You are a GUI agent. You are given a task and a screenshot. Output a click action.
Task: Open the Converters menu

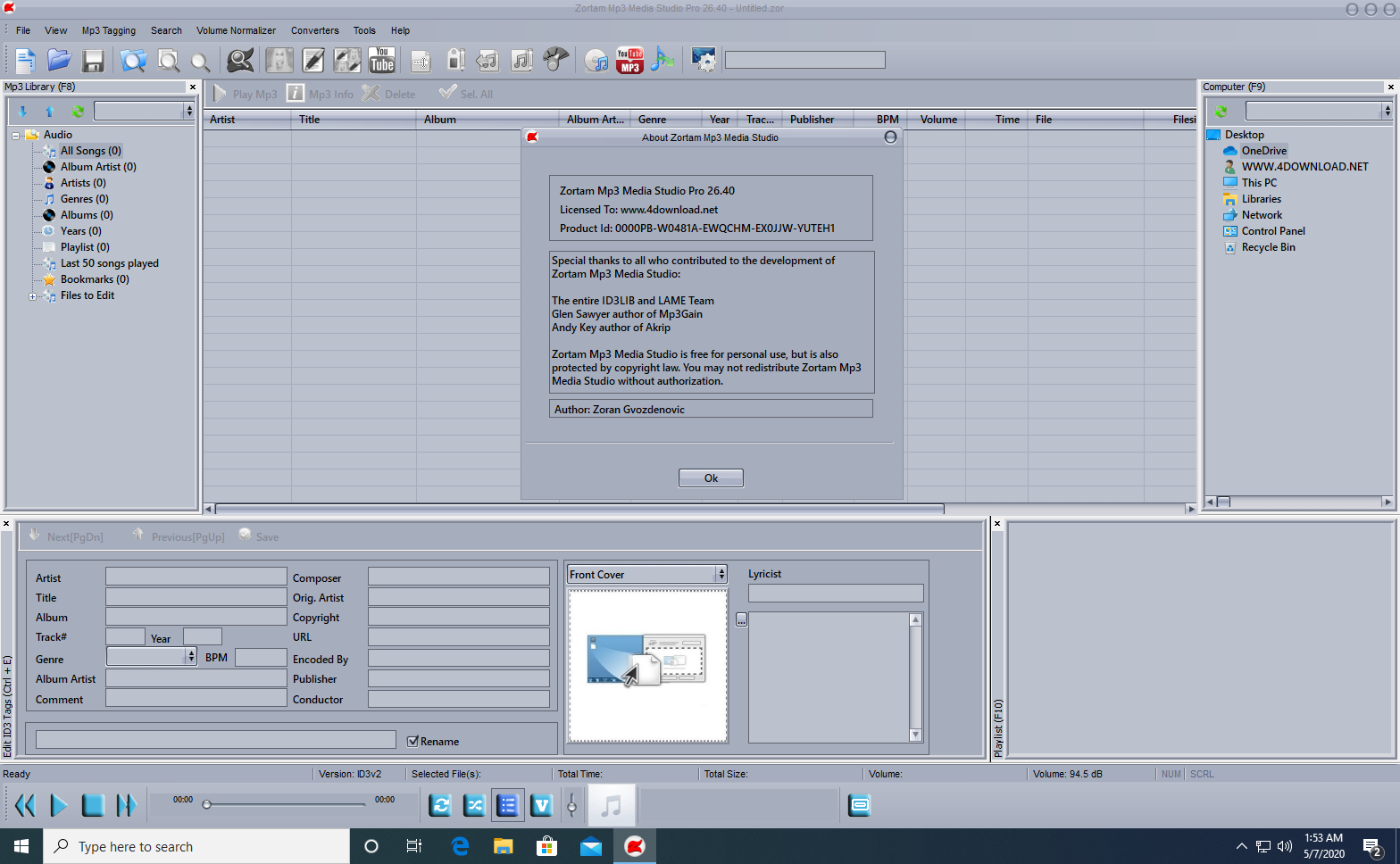[315, 30]
